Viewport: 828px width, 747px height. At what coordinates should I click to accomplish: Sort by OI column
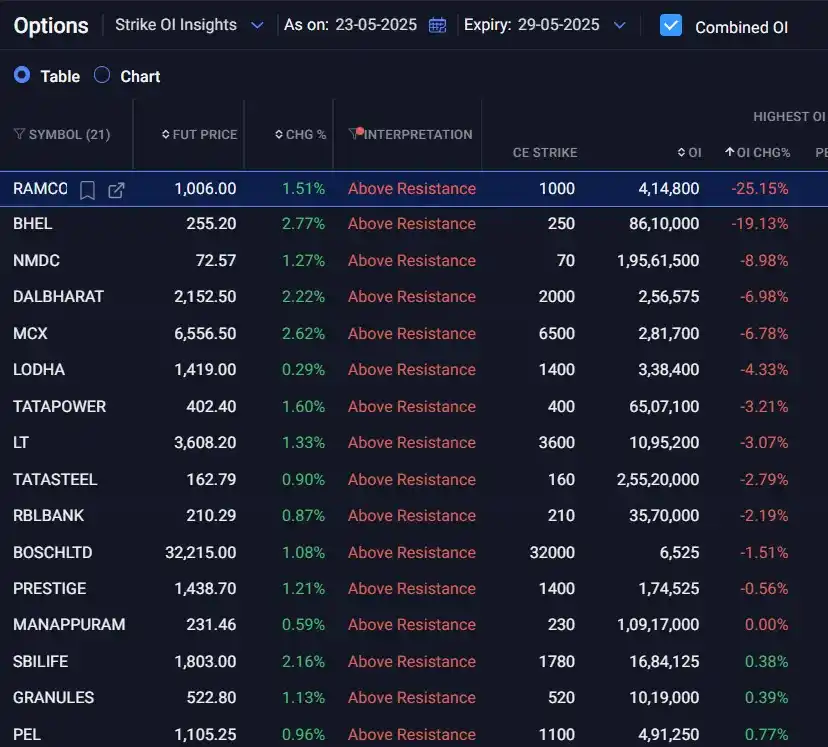pos(690,153)
